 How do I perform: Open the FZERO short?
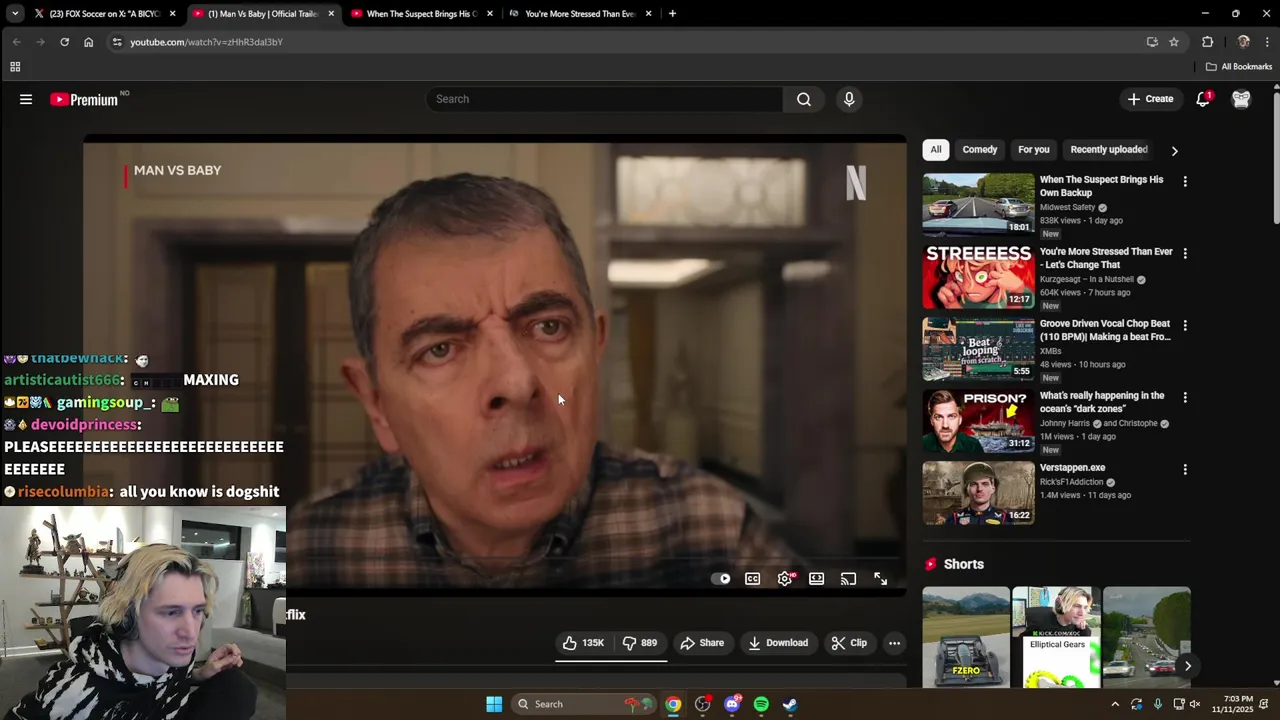point(966,637)
